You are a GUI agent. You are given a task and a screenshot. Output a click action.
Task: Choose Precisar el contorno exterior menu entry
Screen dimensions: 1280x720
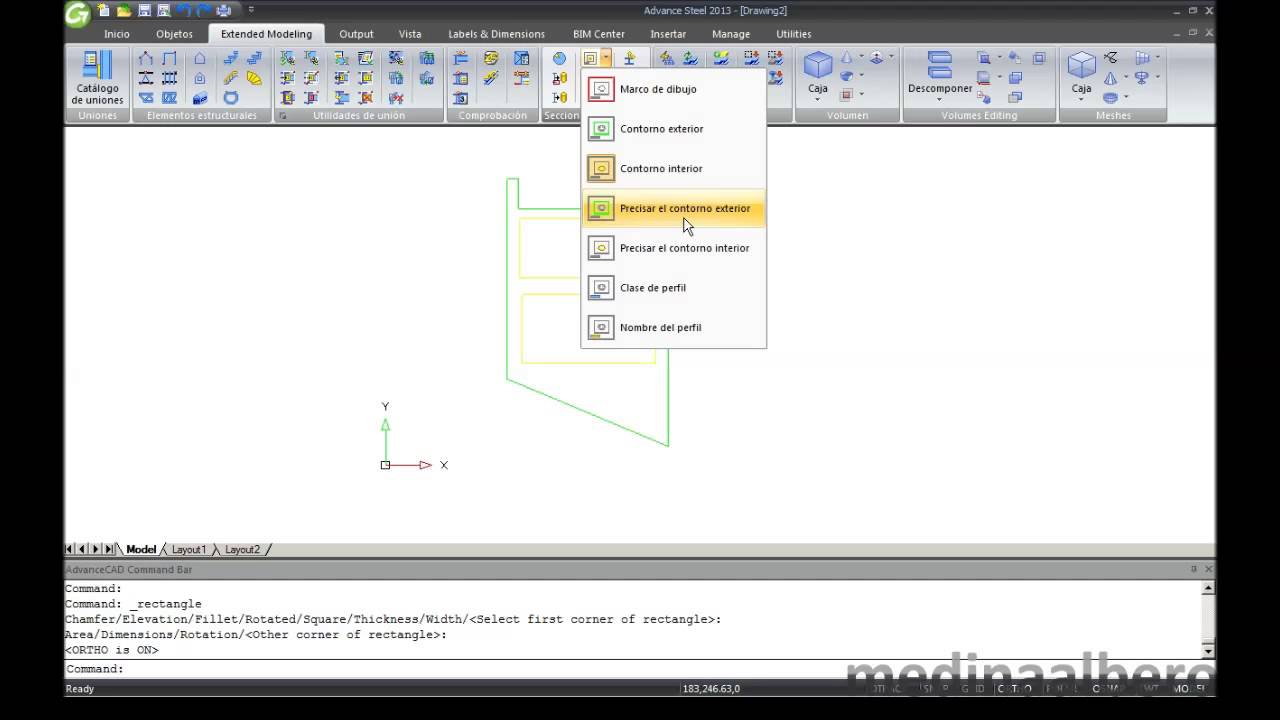point(674,208)
